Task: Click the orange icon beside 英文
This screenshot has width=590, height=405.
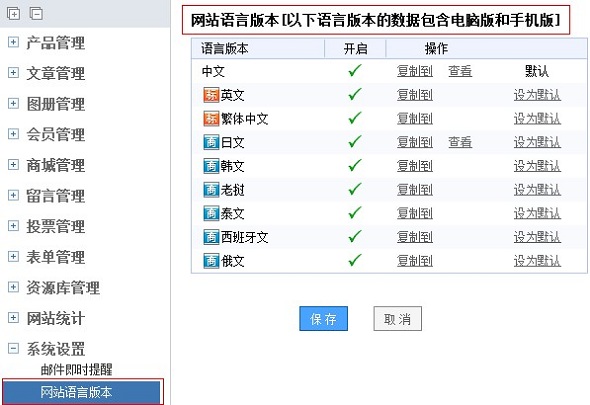Action: click(x=211, y=95)
